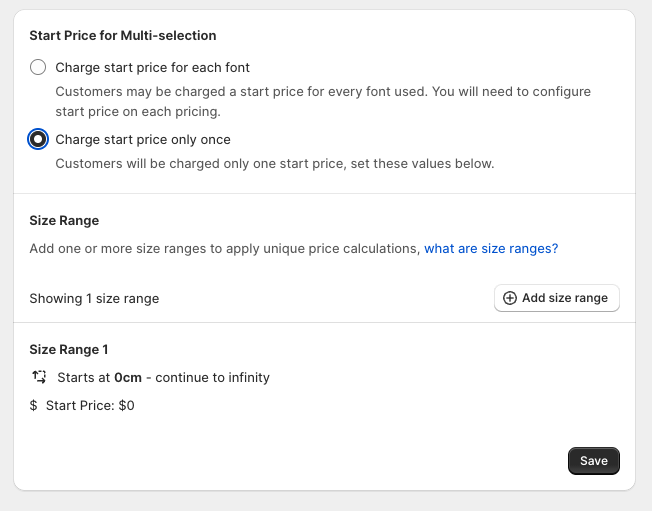Viewport: 652px width, 511px height.
Task: Select "Charge start price only once" radio
Action: point(38,139)
